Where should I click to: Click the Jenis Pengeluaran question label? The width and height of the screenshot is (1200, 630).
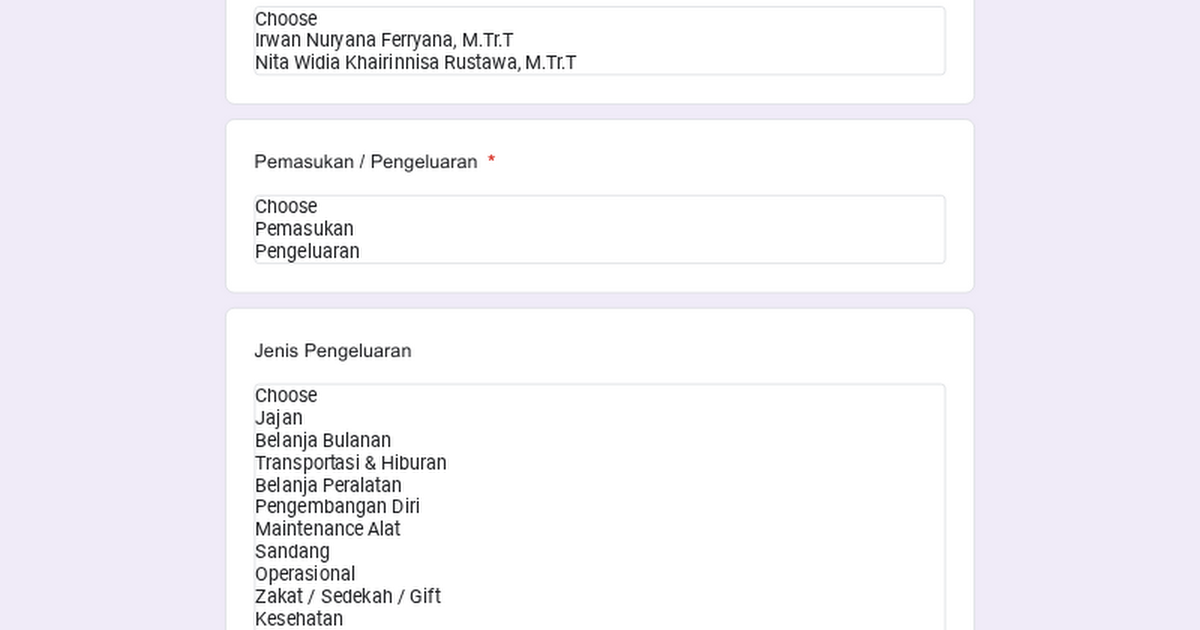click(x=333, y=351)
